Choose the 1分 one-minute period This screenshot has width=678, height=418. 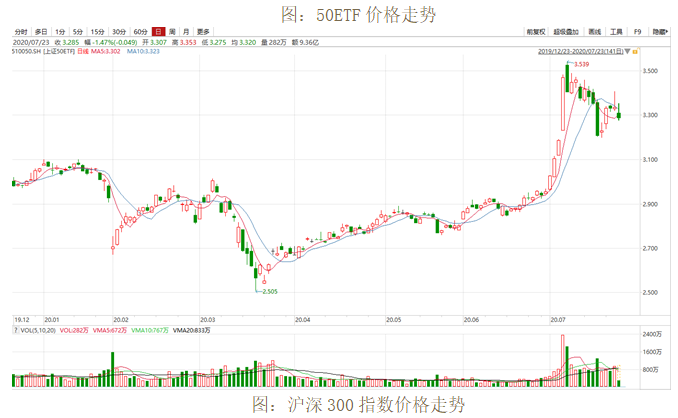60,32
